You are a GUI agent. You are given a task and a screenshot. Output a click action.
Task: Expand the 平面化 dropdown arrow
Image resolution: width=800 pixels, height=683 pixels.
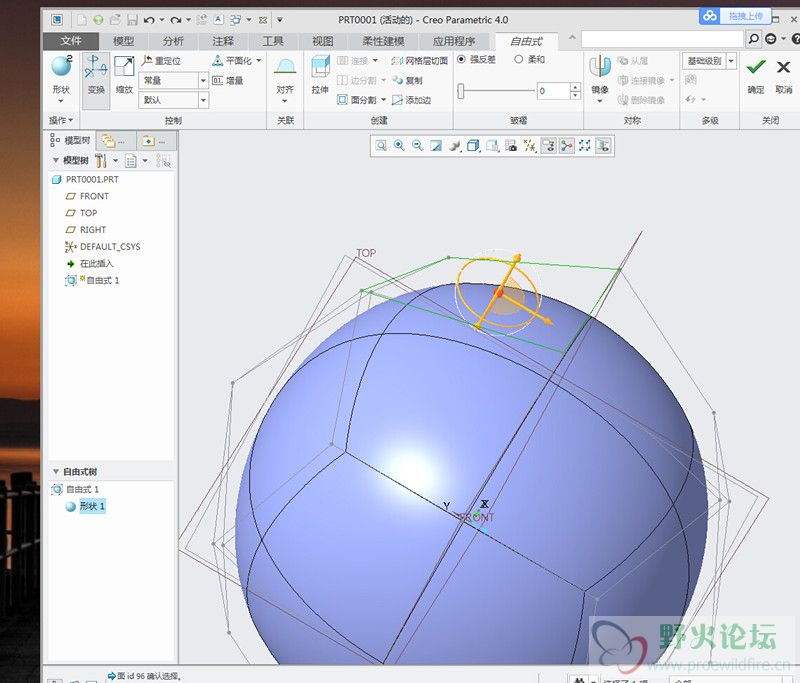pyautogui.click(x=259, y=61)
